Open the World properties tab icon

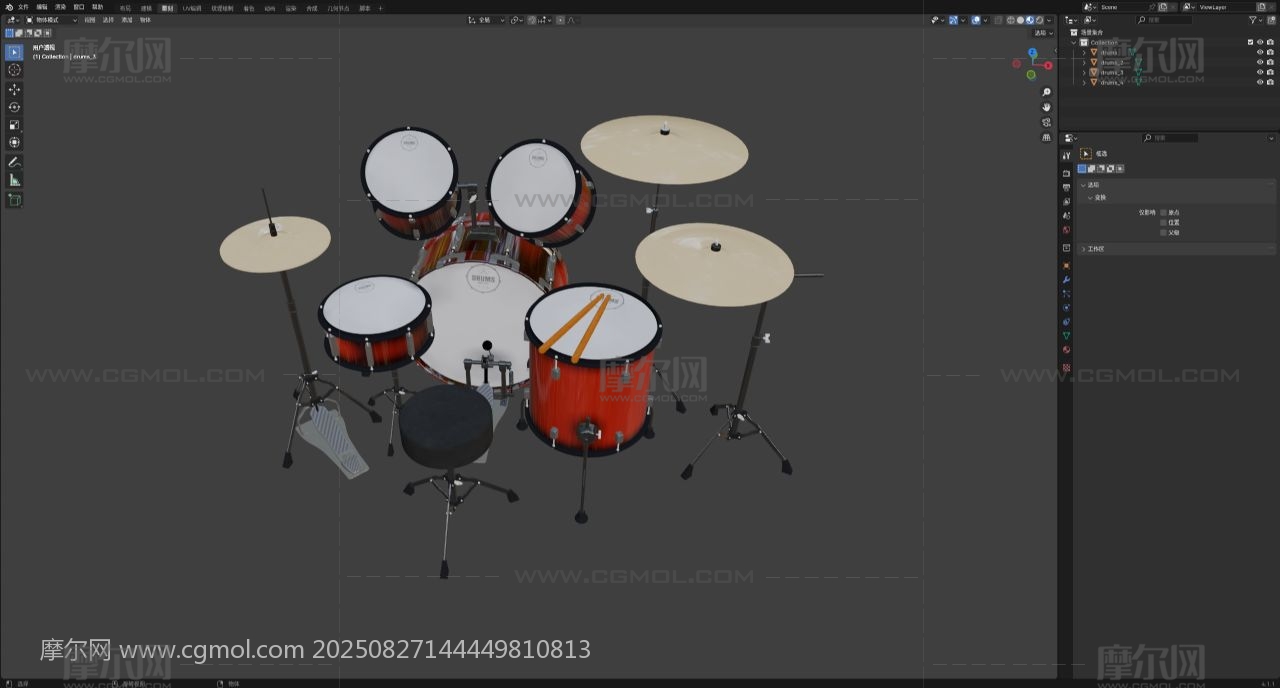(1066, 230)
